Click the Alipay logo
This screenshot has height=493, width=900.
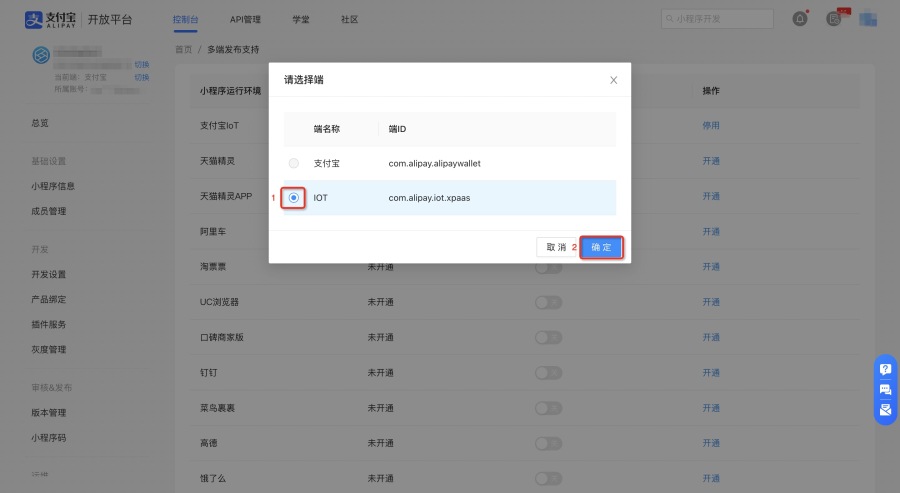[51, 20]
